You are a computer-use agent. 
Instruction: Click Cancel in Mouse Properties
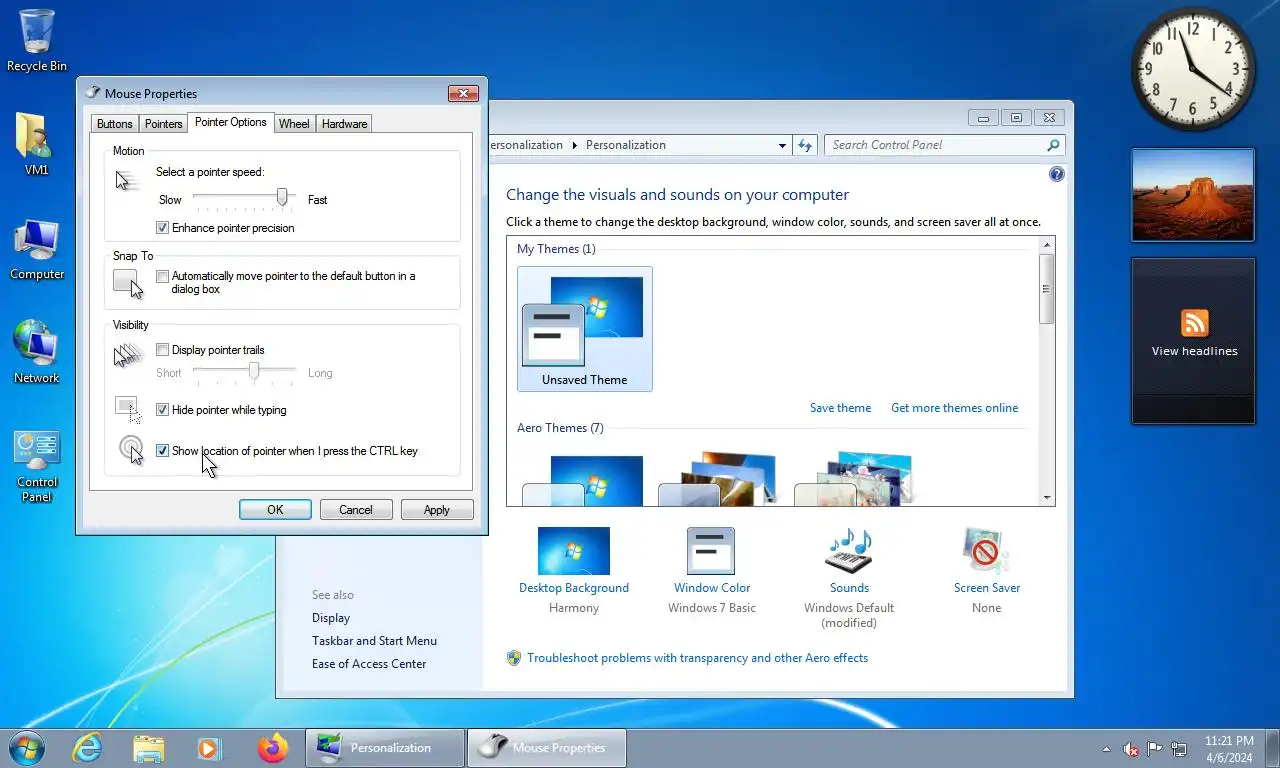coord(356,510)
